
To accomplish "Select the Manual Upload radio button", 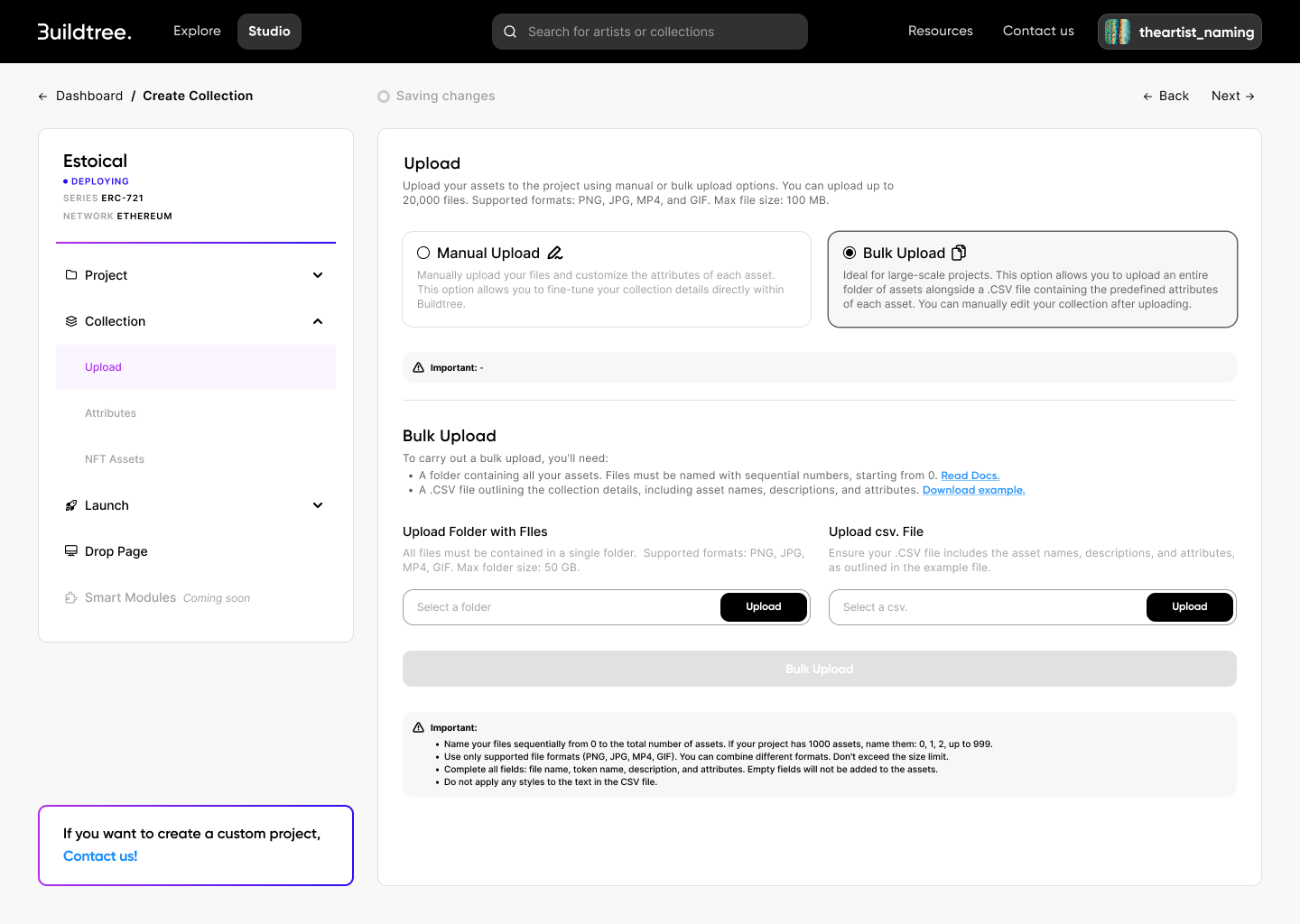I will (423, 253).
